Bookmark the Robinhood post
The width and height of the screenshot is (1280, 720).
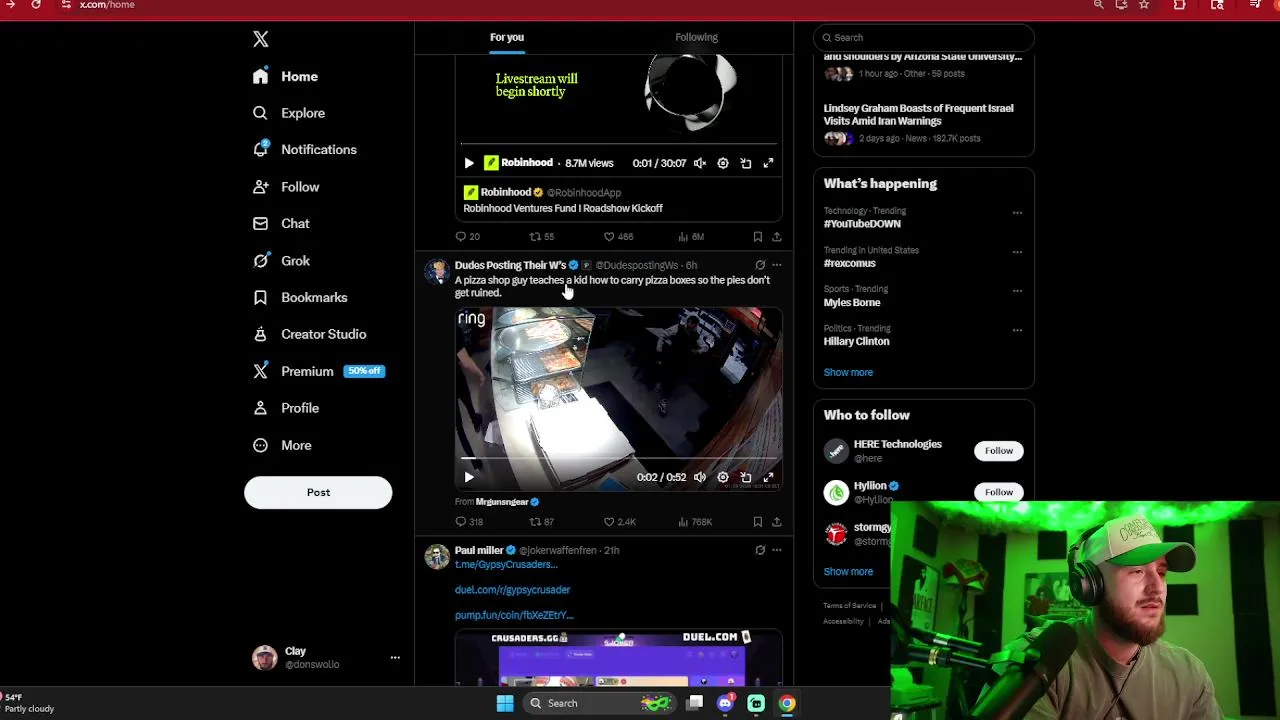tap(757, 237)
